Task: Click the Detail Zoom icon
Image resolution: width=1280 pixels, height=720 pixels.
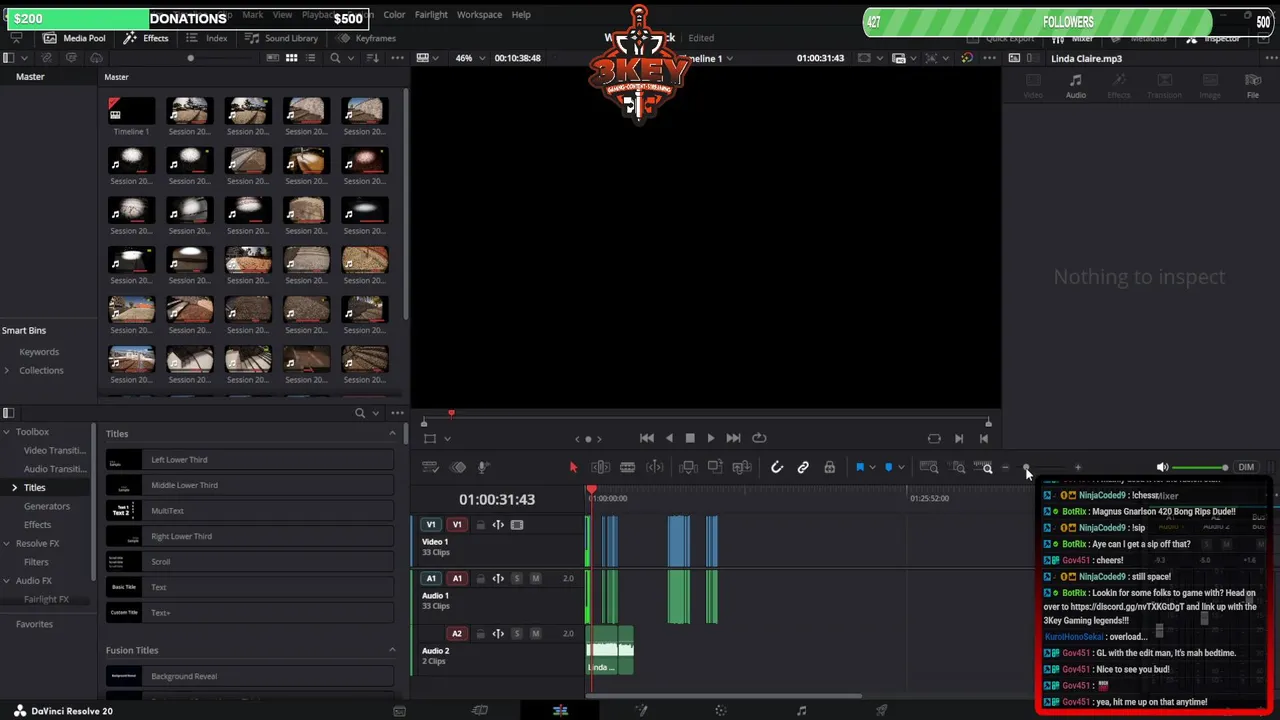Action: click(958, 467)
